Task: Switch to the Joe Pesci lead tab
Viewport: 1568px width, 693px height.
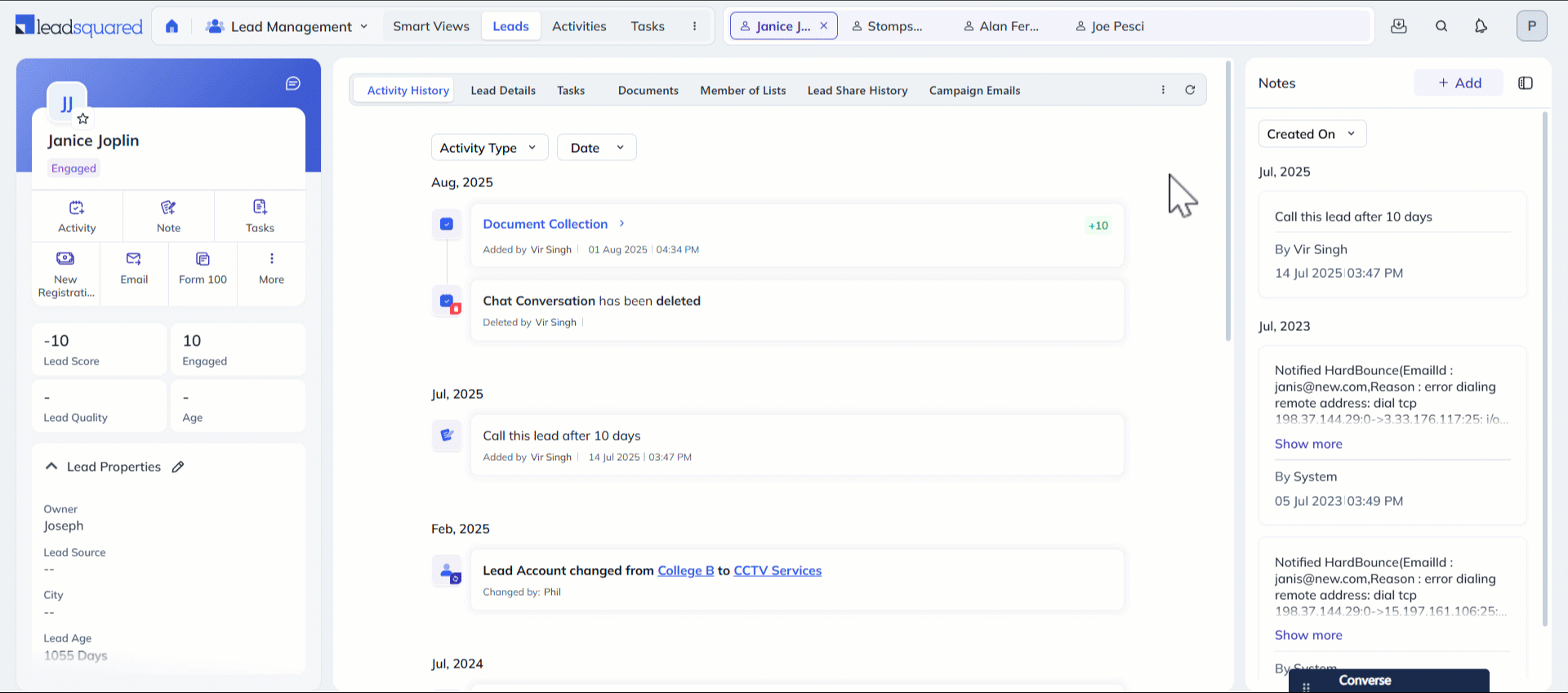Action: pyautogui.click(x=1111, y=26)
